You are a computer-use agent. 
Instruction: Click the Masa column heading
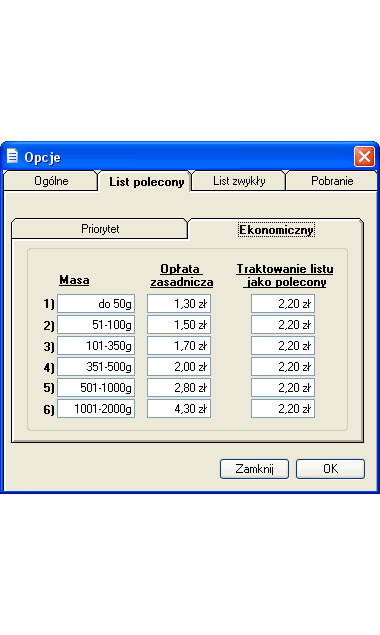tap(74, 280)
